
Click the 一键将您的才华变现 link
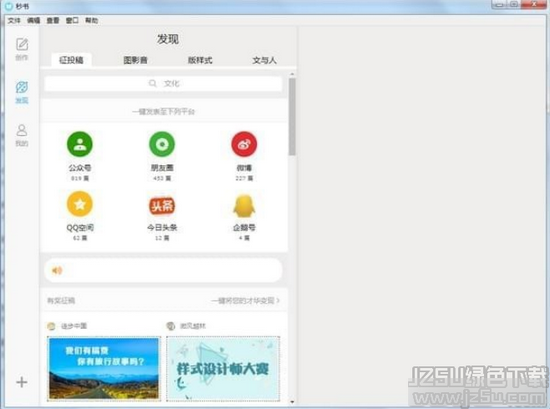coord(245,301)
